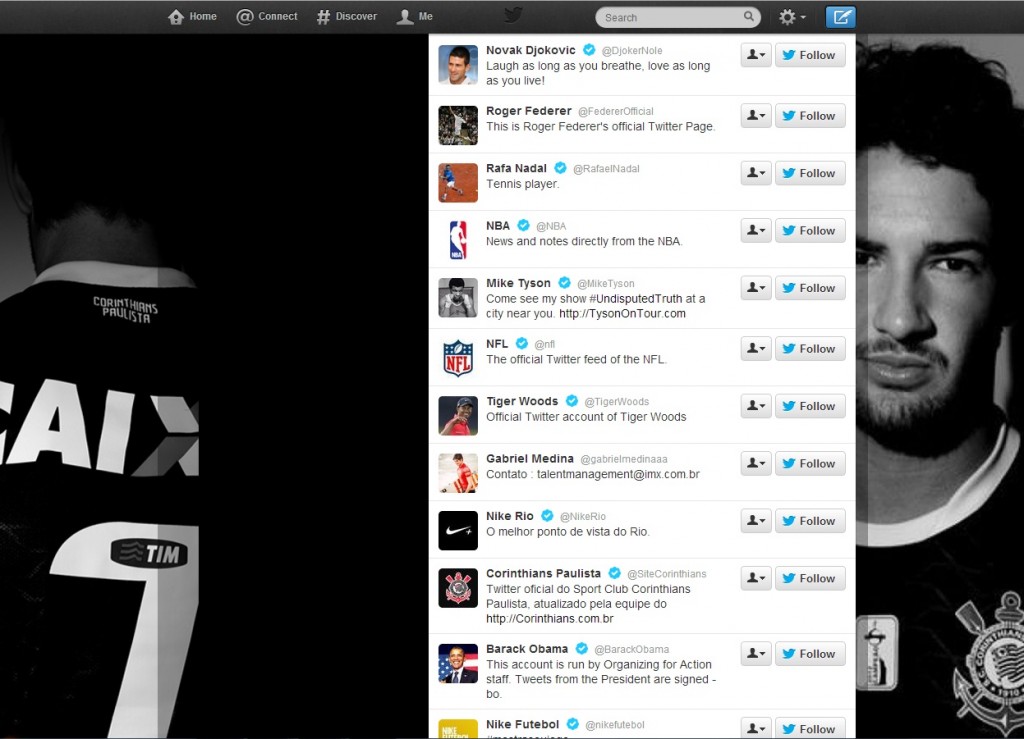The image size is (1024, 739).
Task: Click Rafa Nadal's avatar photo
Action: [x=458, y=183]
